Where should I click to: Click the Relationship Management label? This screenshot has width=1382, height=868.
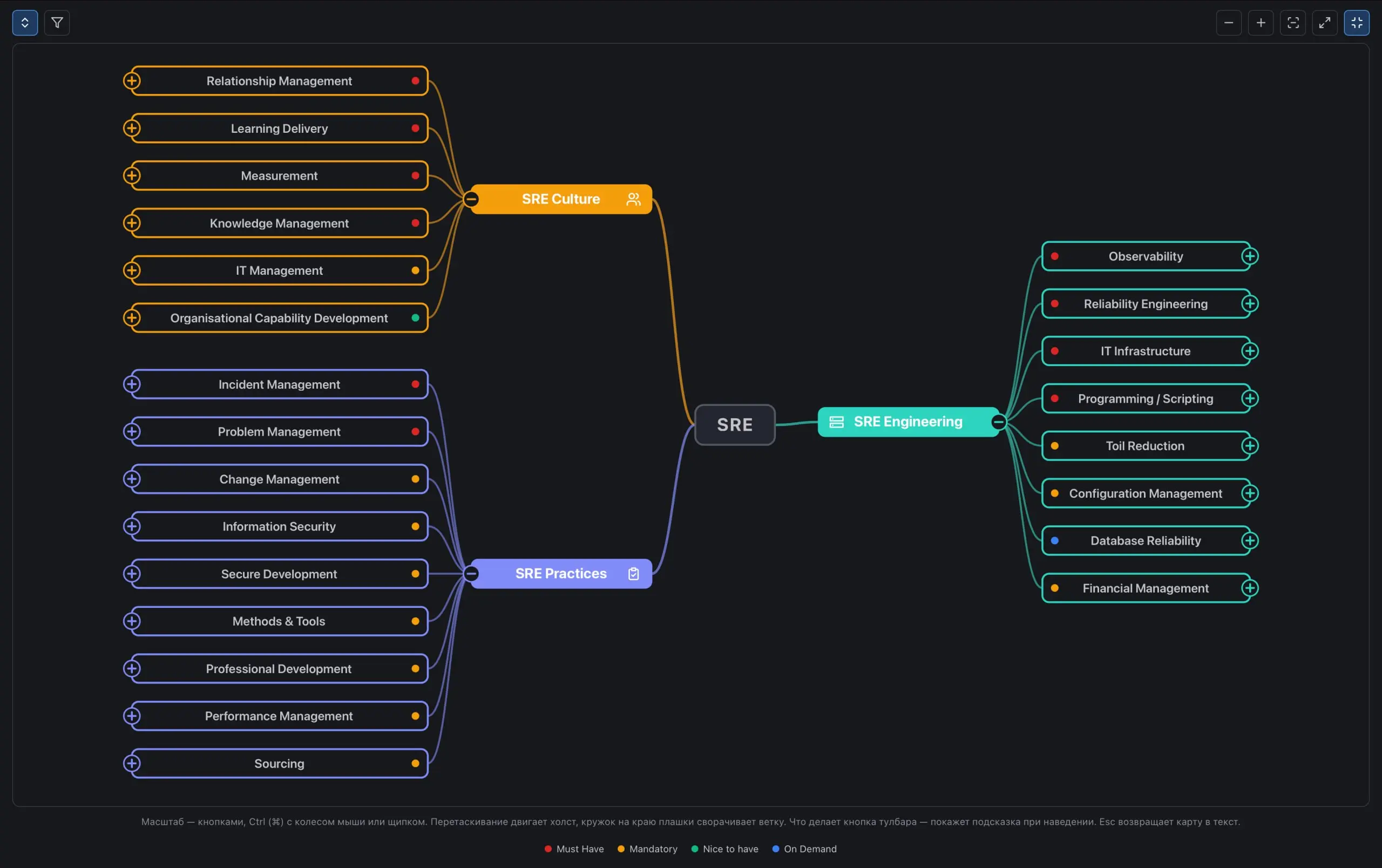pyautogui.click(x=279, y=81)
